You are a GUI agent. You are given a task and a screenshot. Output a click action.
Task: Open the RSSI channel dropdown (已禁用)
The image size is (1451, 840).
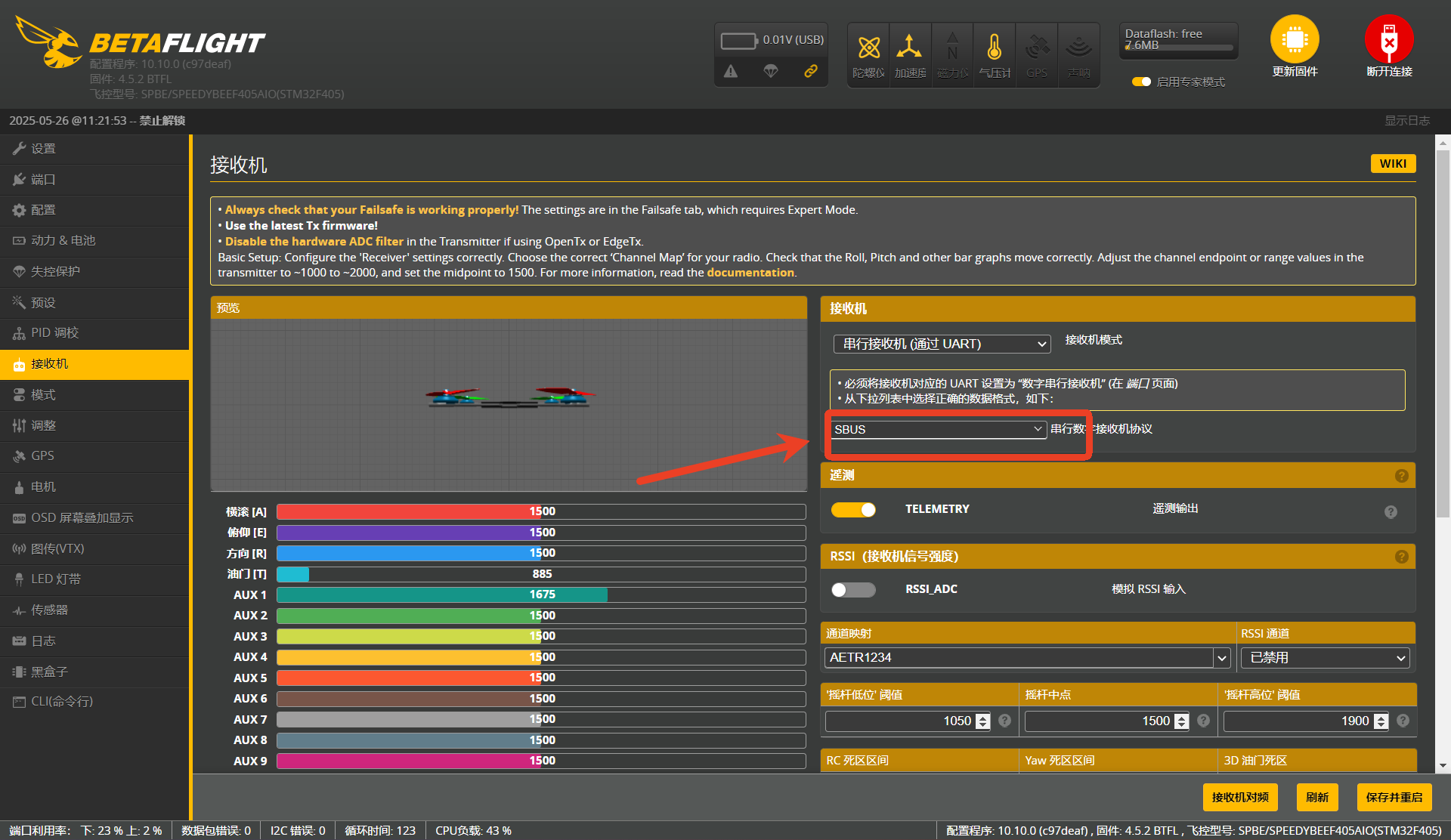pos(1326,658)
